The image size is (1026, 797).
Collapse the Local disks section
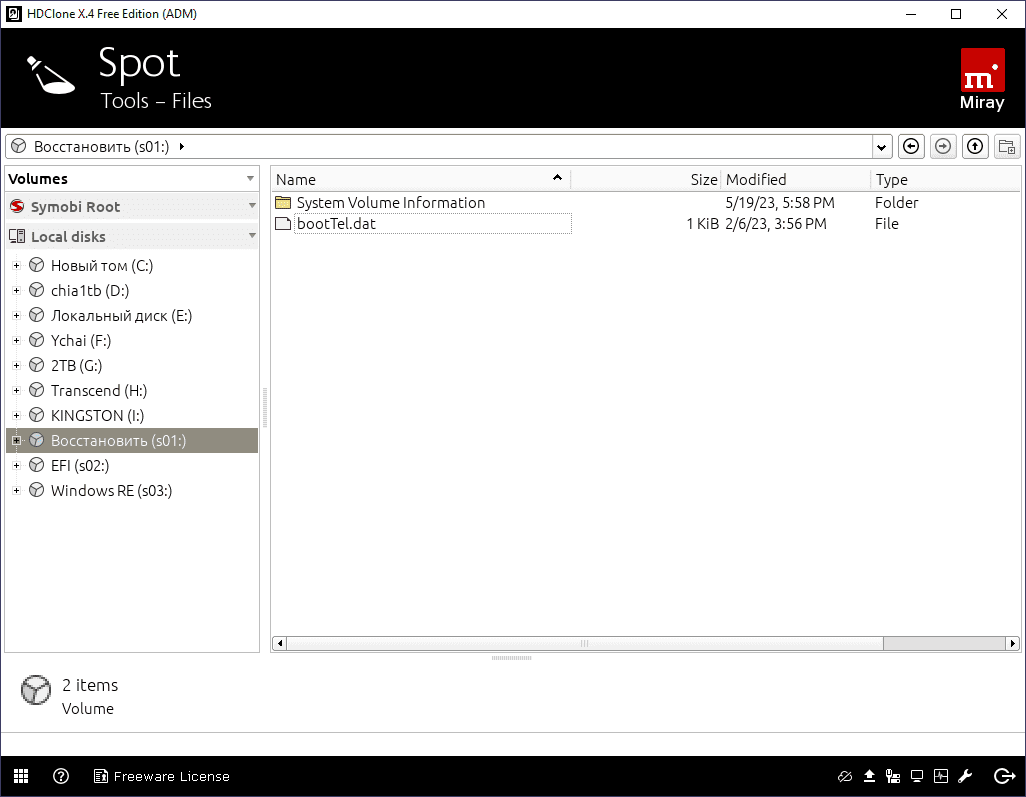252,236
